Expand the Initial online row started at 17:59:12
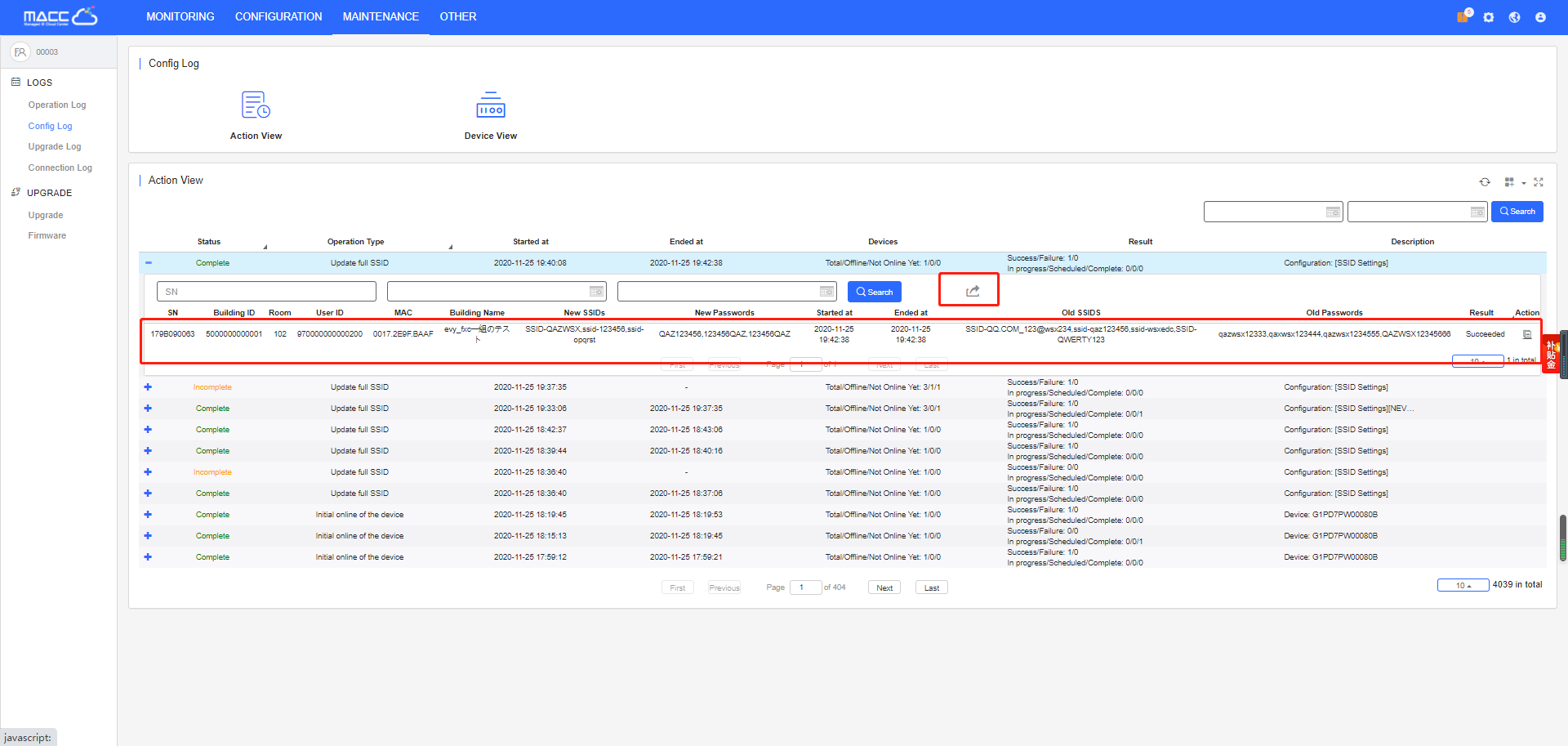The width and height of the screenshot is (1568, 746). 148,557
